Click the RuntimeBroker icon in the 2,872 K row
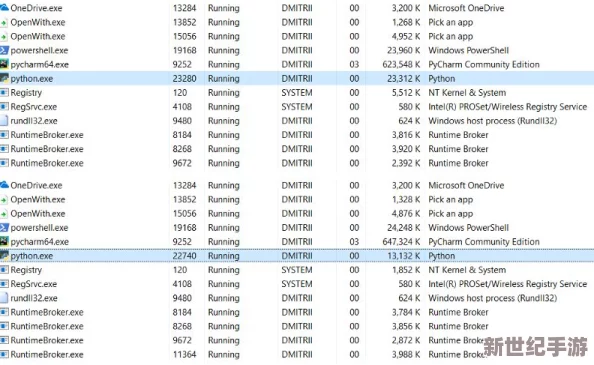Viewport: 594px width, 365px height. (x=4, y=340)
